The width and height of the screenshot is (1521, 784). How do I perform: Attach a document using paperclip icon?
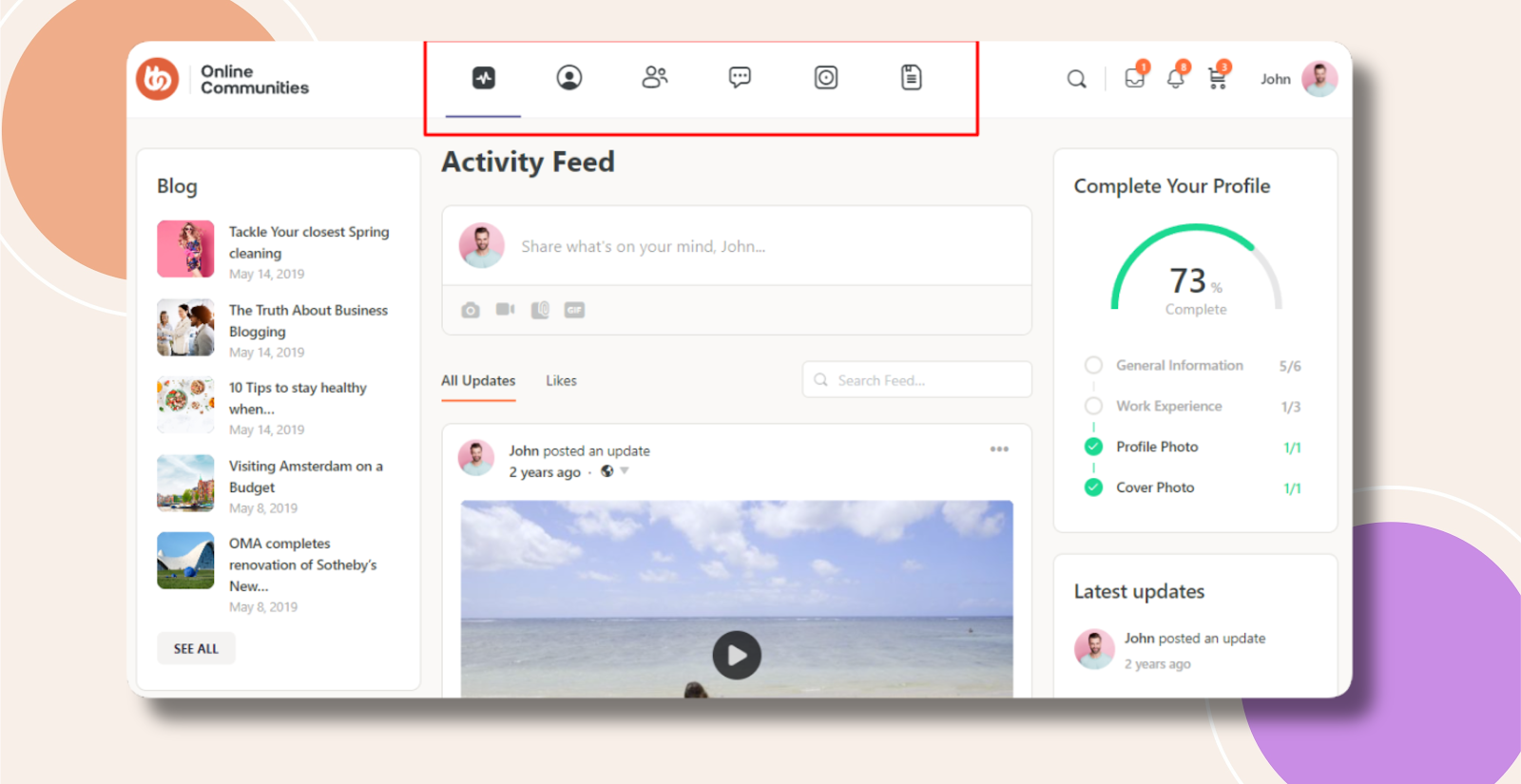(x=540, y=310)
